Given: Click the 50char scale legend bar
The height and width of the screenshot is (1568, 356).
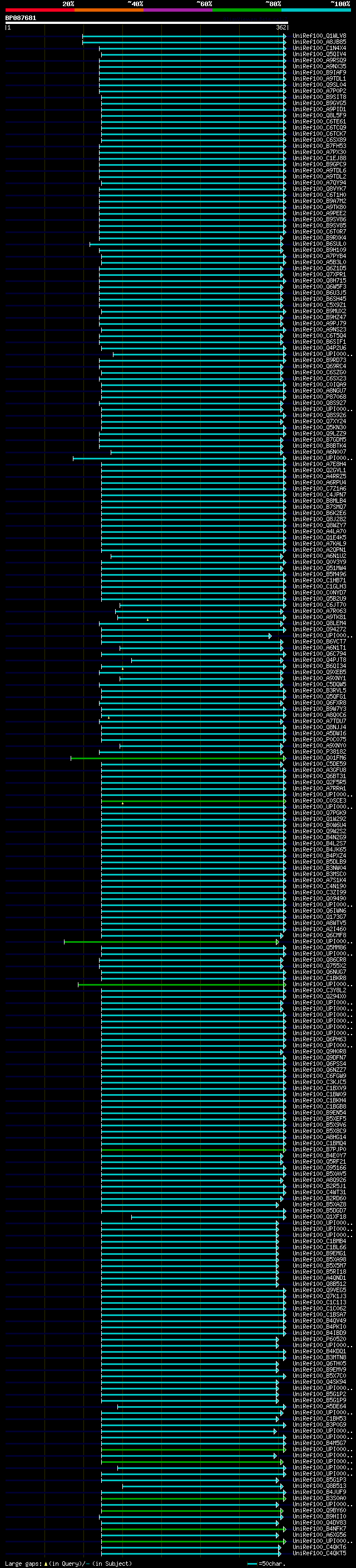Looking at the screenshot, I should [x=252, y=1563].
